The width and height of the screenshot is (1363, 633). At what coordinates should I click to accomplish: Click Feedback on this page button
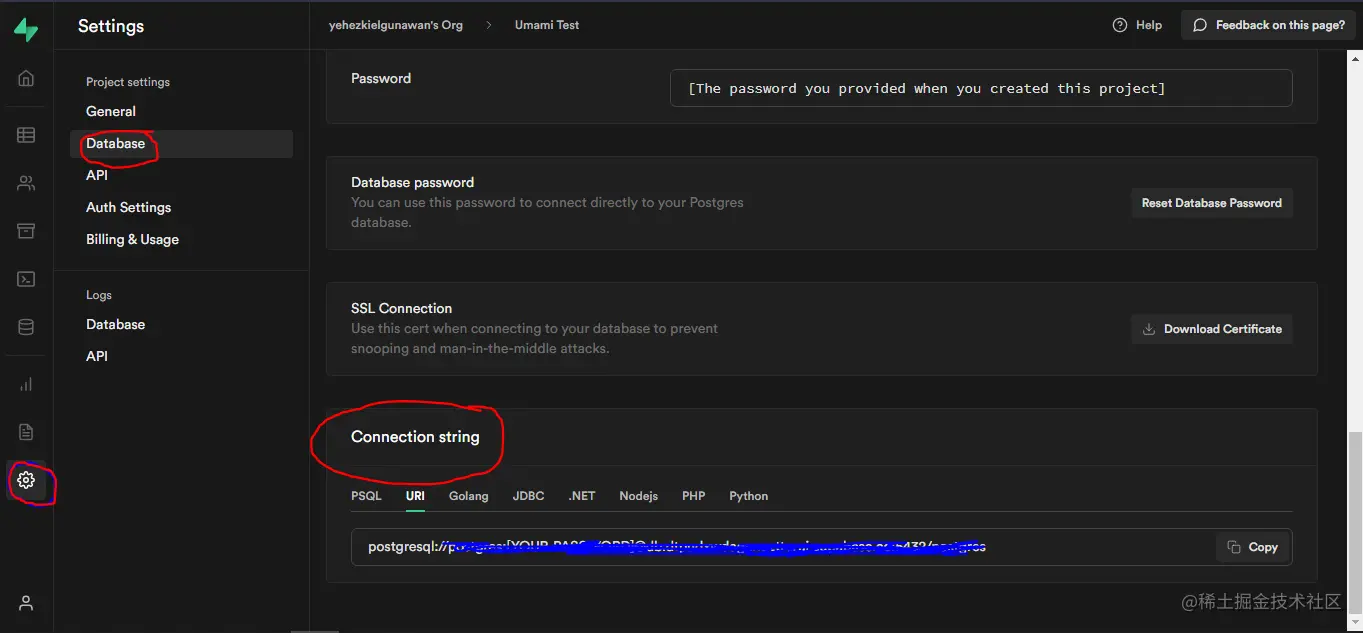tap(1269, 25)
